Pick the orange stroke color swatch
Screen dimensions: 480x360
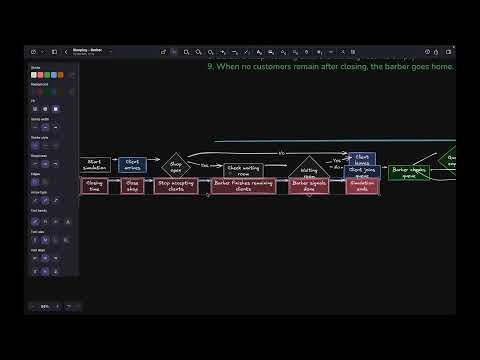[60, 75]
